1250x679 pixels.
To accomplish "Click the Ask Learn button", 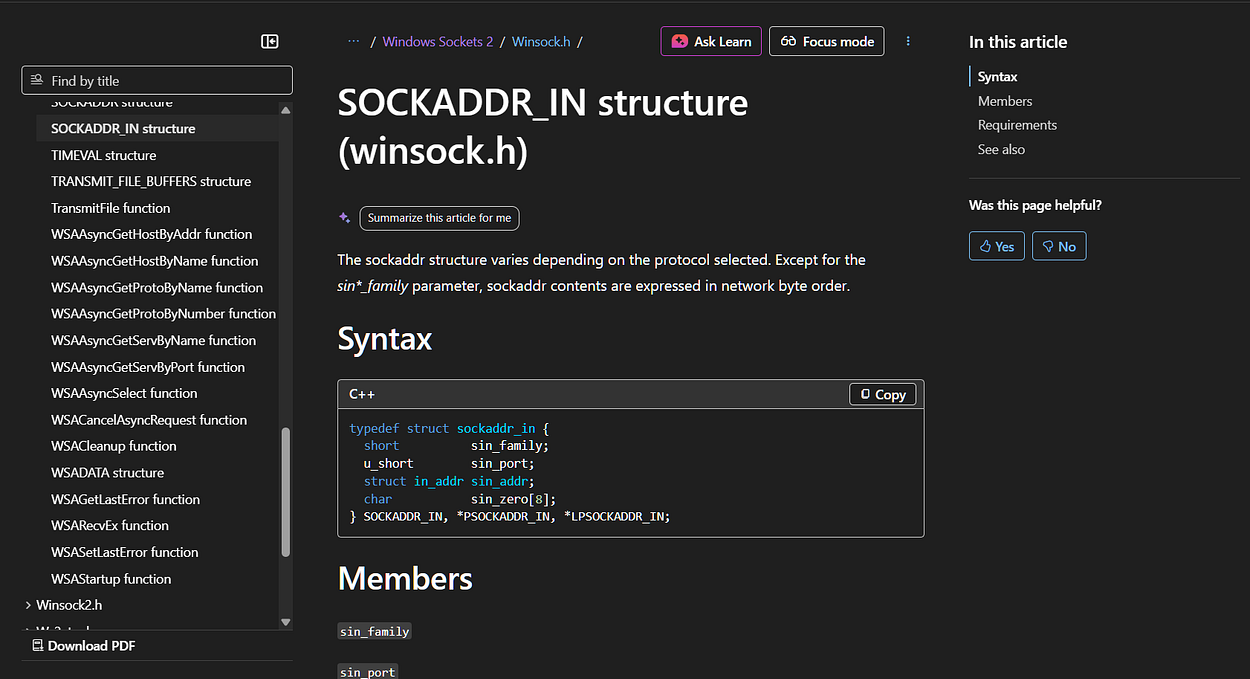I will point(711,41).
